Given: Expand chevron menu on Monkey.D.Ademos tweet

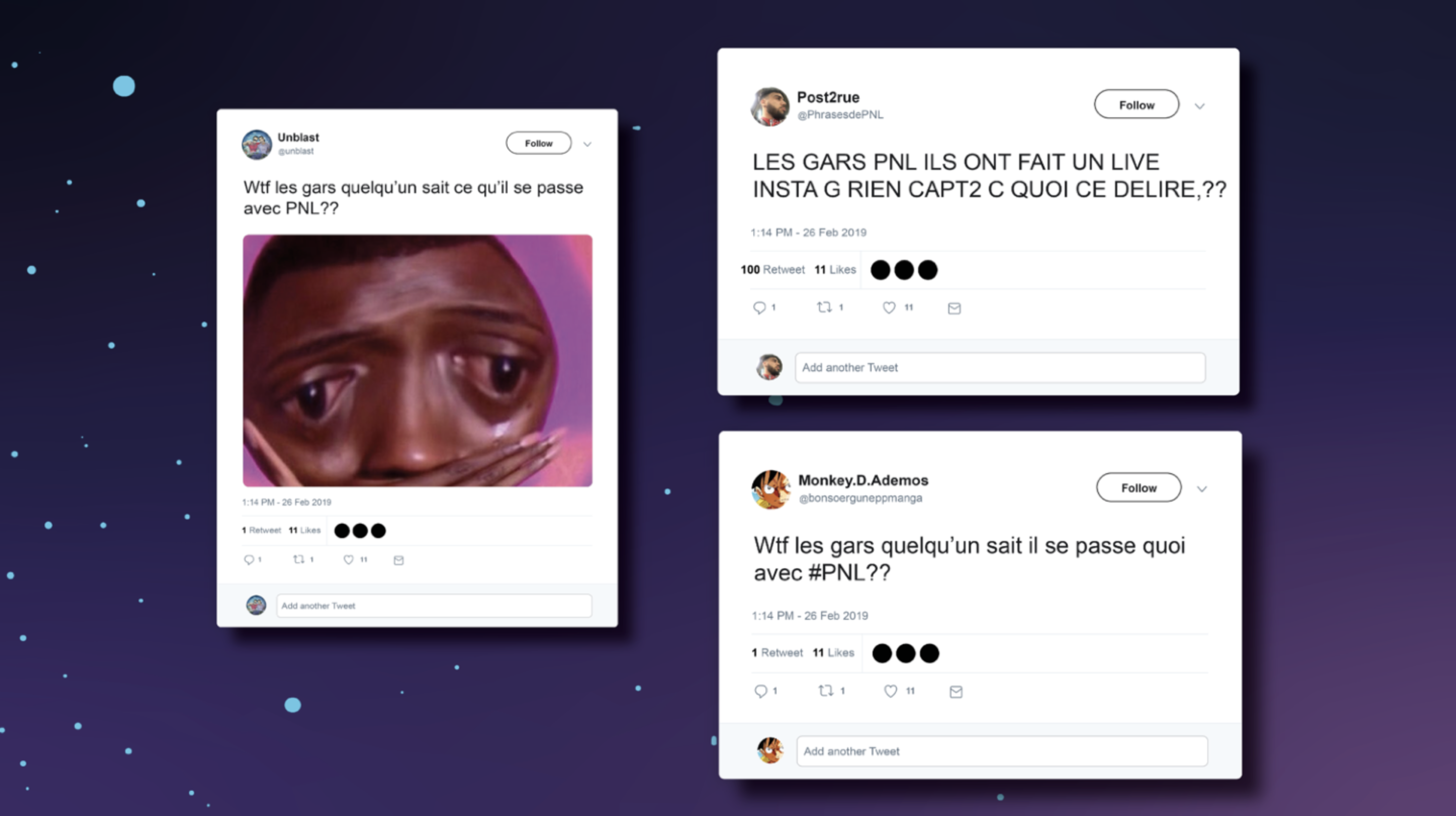Looking at the screenshot, I should 1202,489.
